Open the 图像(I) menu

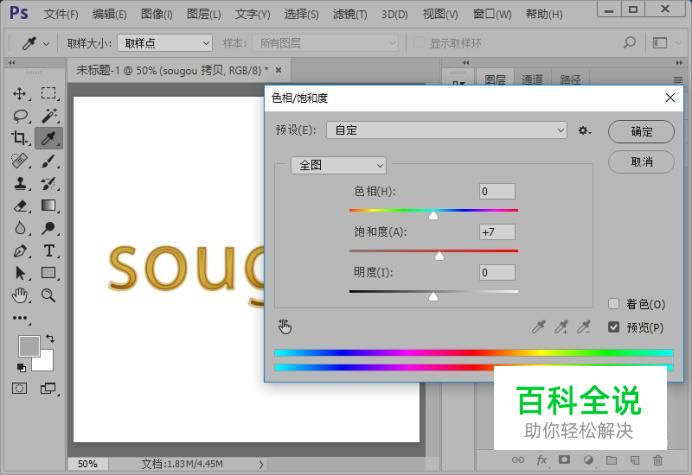pos(157,14)
